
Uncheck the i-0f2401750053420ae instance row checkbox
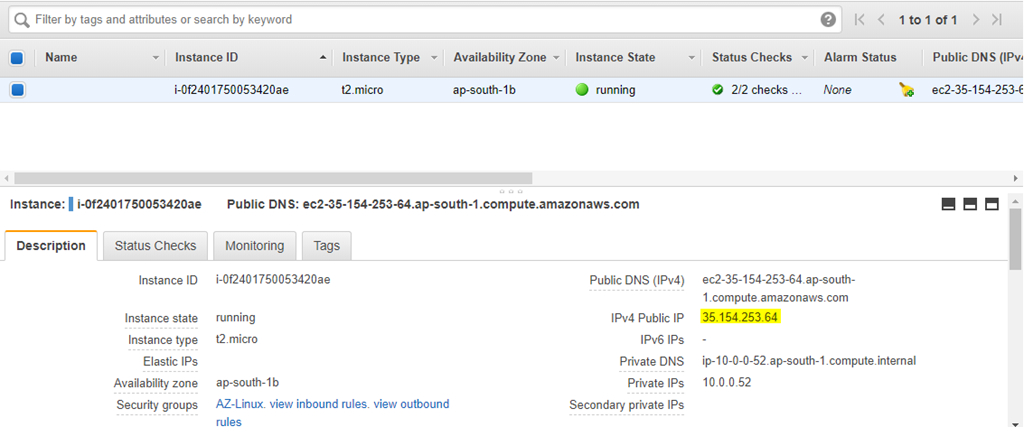point(18,90)
